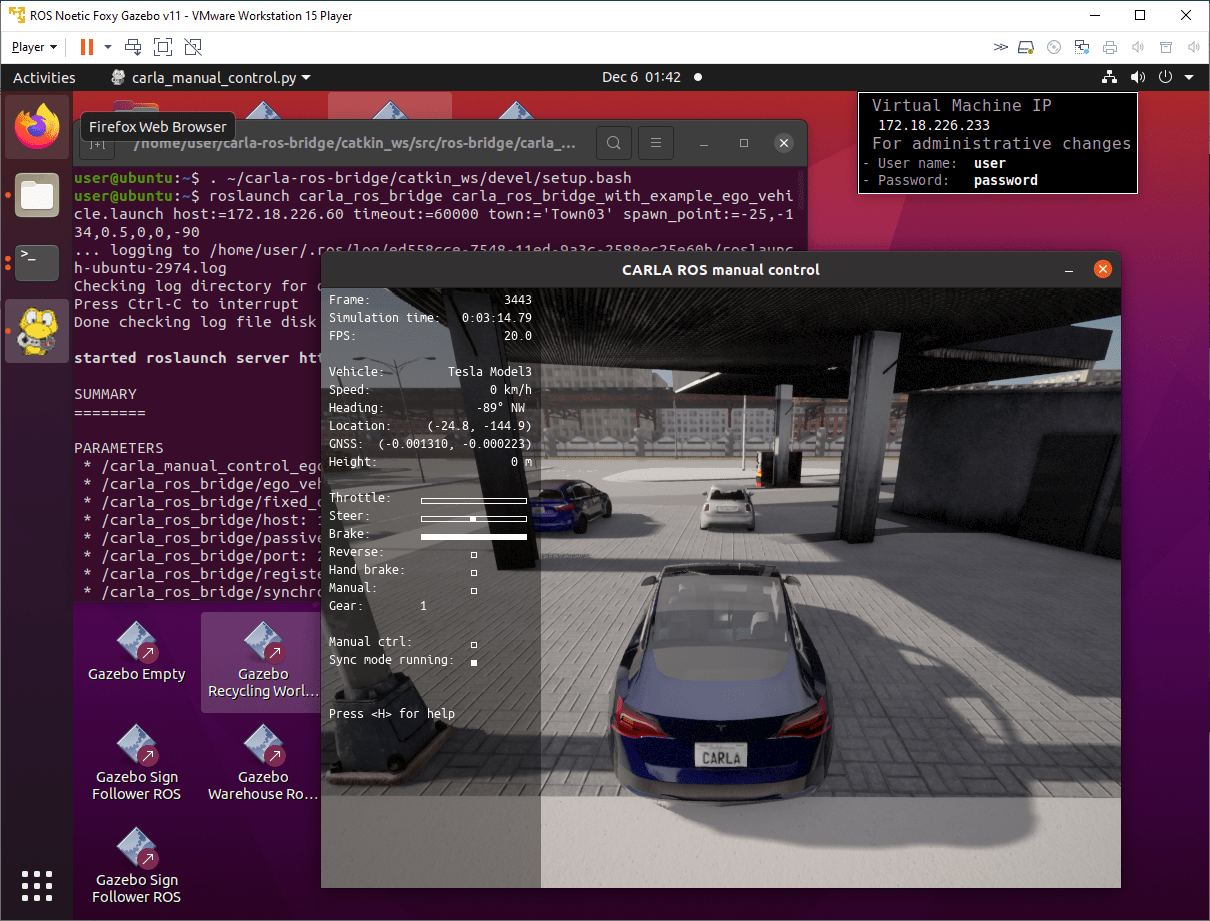Viewport: 1210px width, 921px height.
Task: Expand the Ubuntu system menu arrow
Action: coord(1189,77)
